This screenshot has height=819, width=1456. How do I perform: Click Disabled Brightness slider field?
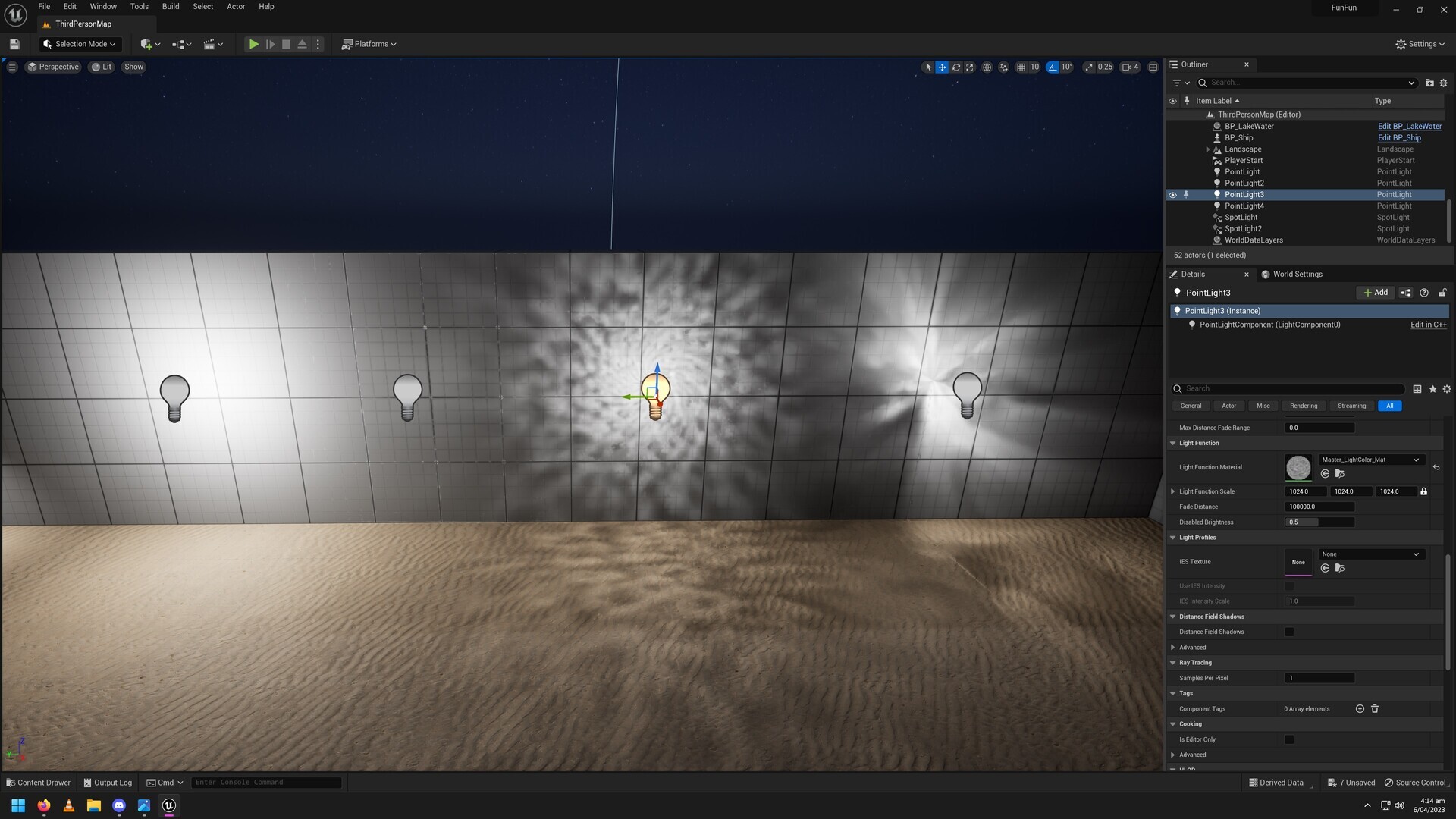tap(1319, 522)
